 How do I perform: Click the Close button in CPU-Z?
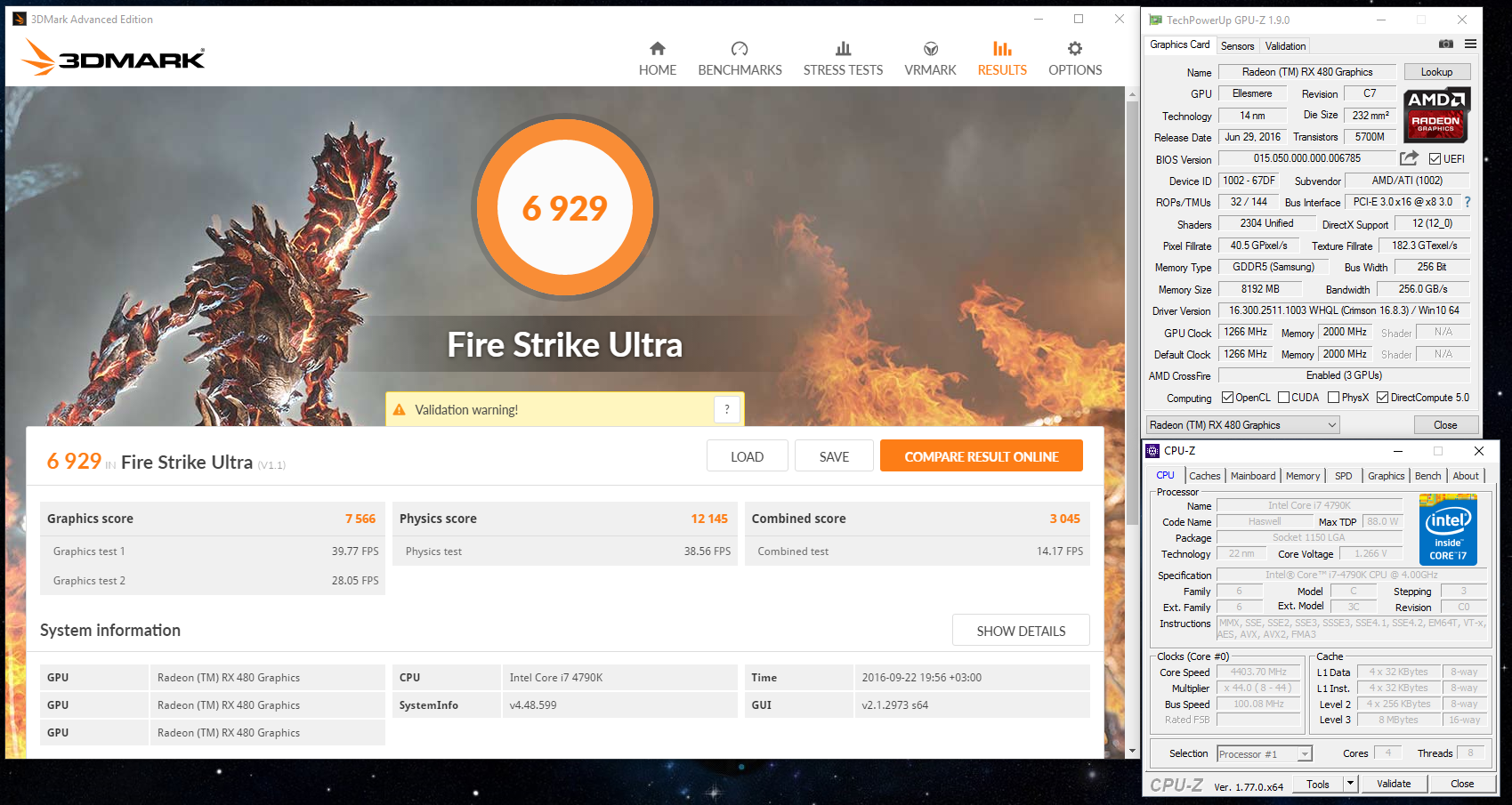point(1462,784)
